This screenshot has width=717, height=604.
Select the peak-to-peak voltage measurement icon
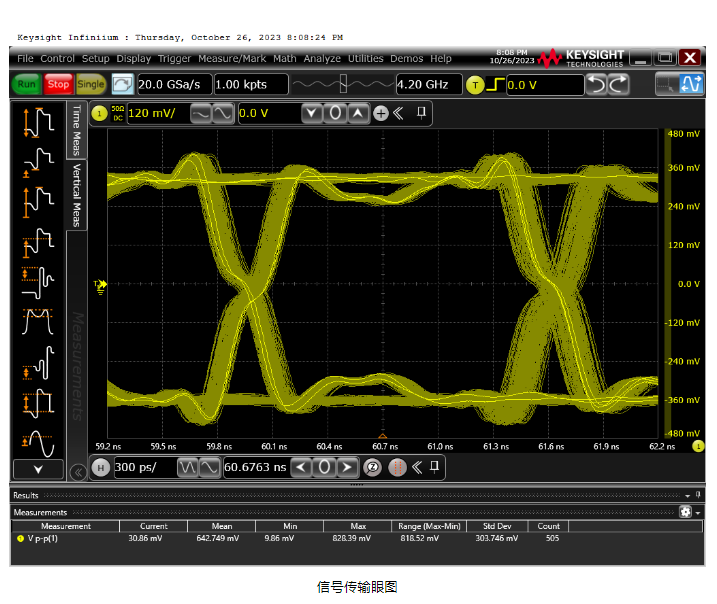(38, 123)
